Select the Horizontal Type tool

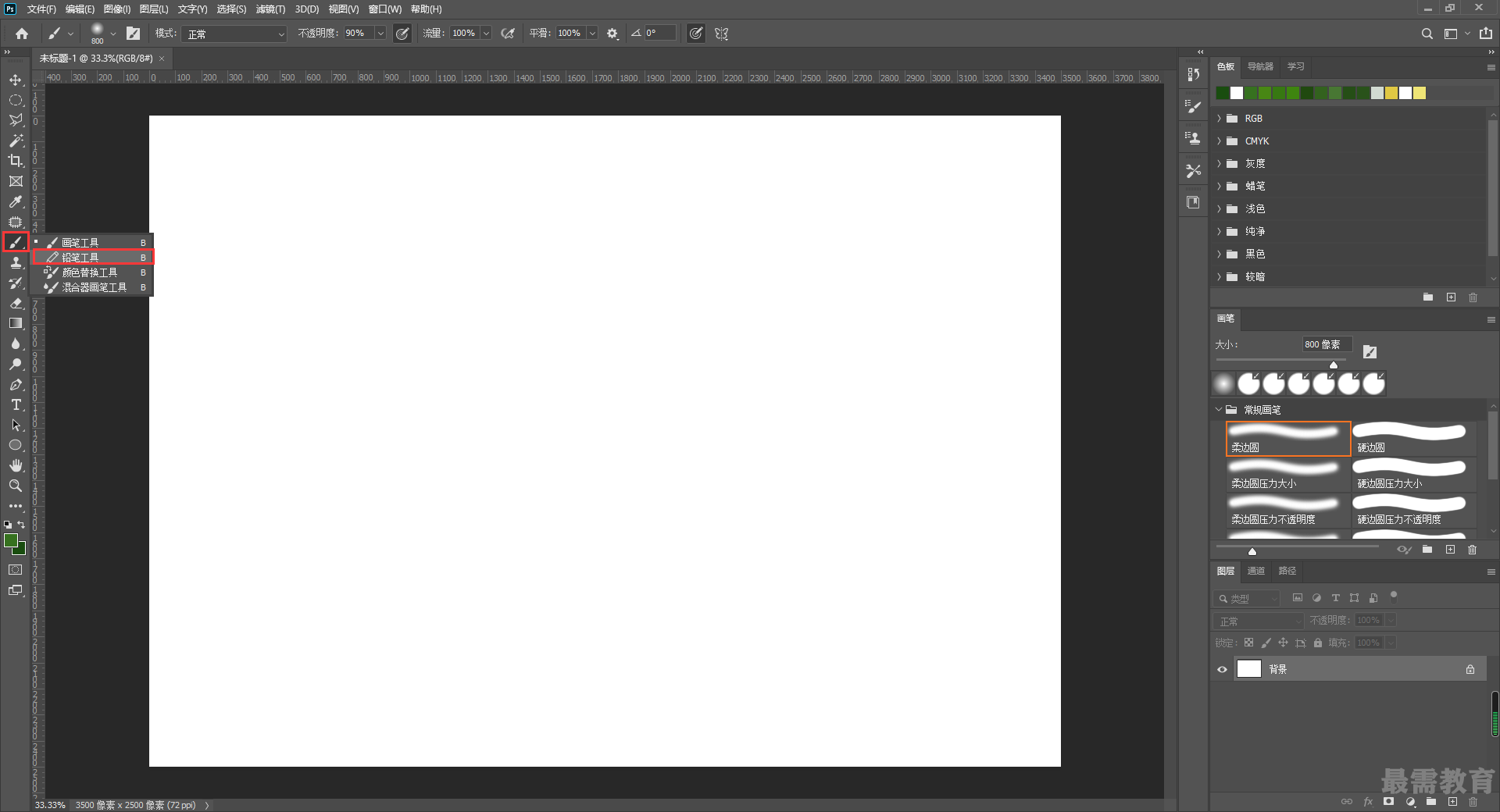point(16,404)
